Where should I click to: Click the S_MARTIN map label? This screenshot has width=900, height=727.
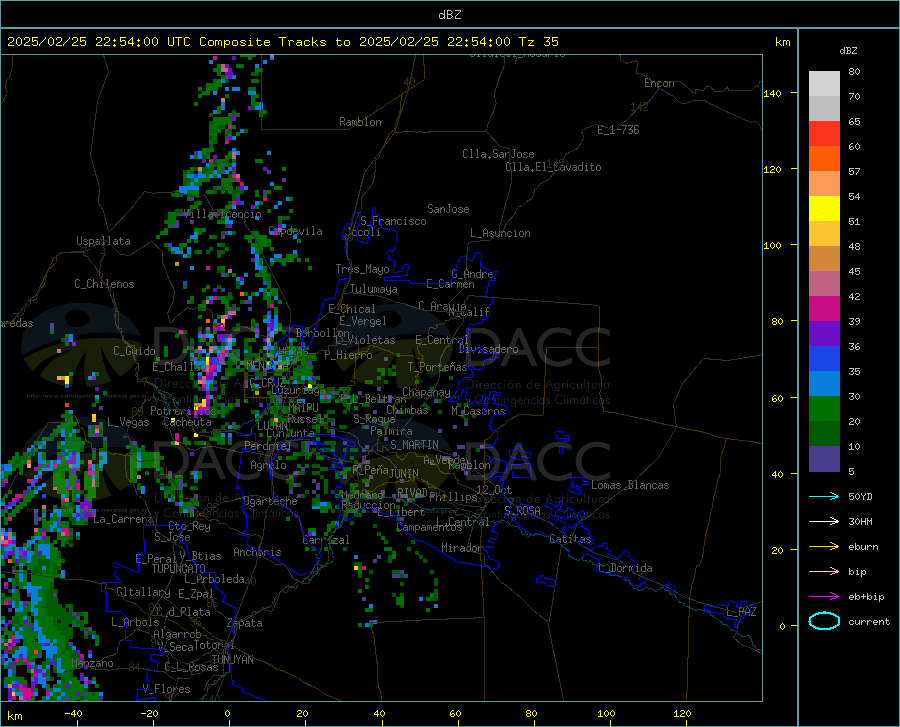click(x=414, y=445)
